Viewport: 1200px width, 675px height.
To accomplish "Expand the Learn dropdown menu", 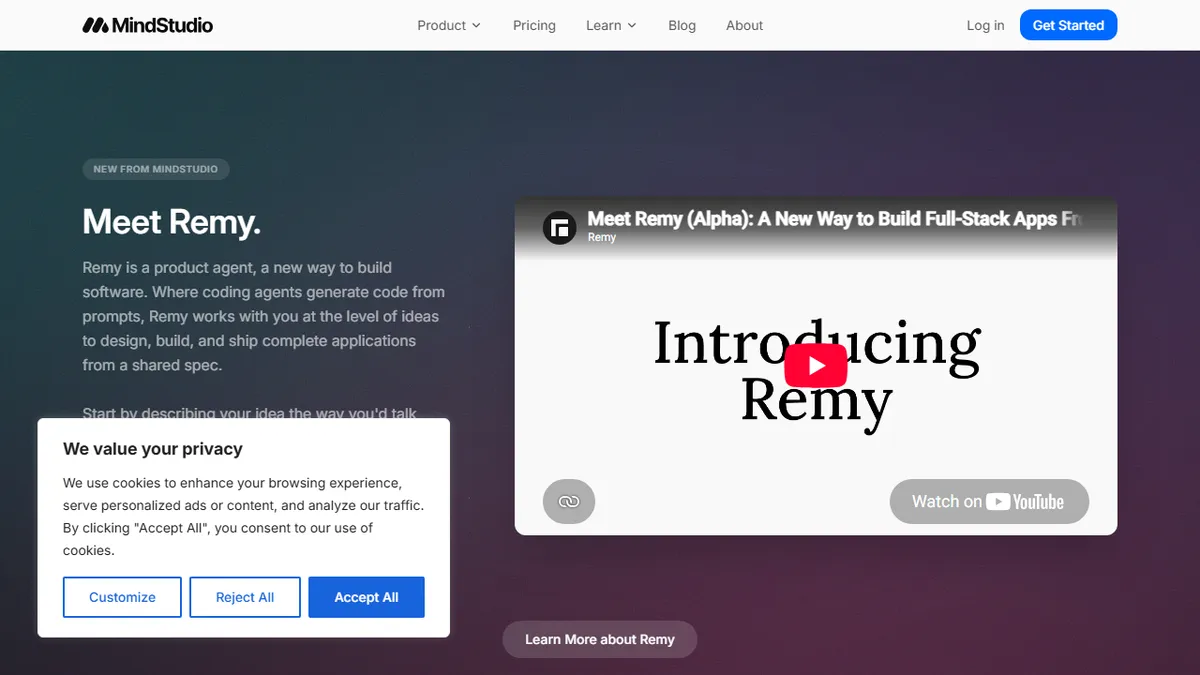I will pos(611,25).
